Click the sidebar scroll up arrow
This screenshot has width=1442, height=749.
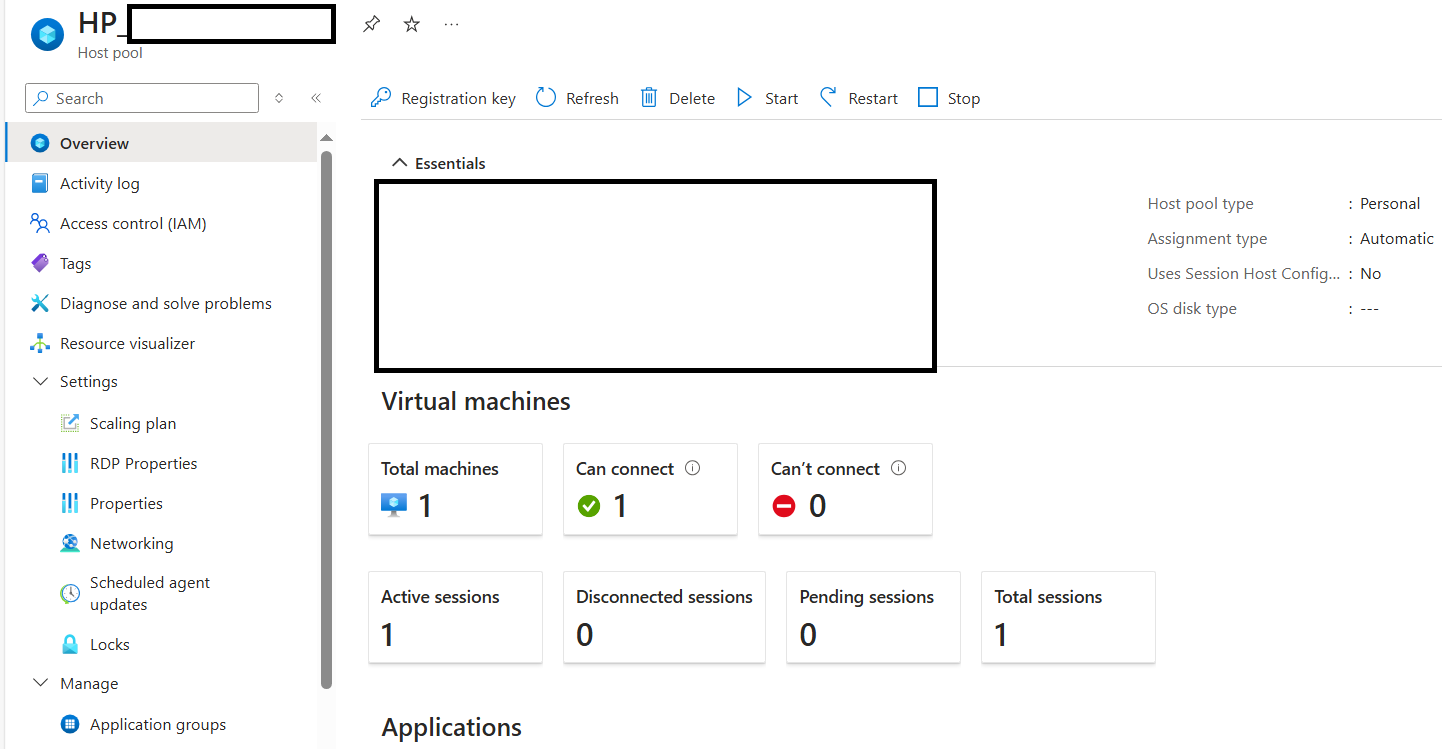click(326, 137)
